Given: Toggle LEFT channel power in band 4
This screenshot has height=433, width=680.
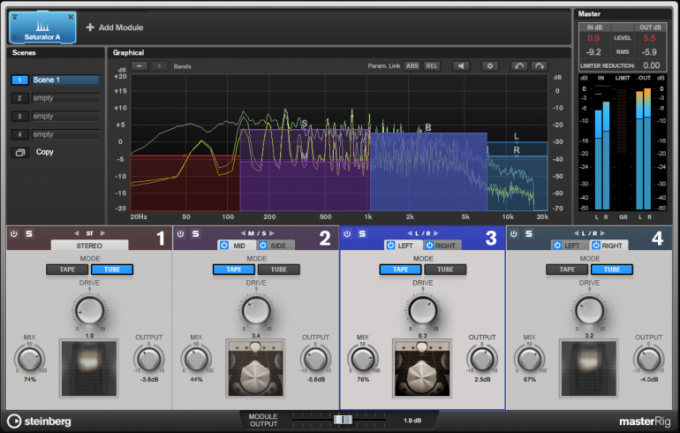Looking at the screenshot, I should [557, 246].
